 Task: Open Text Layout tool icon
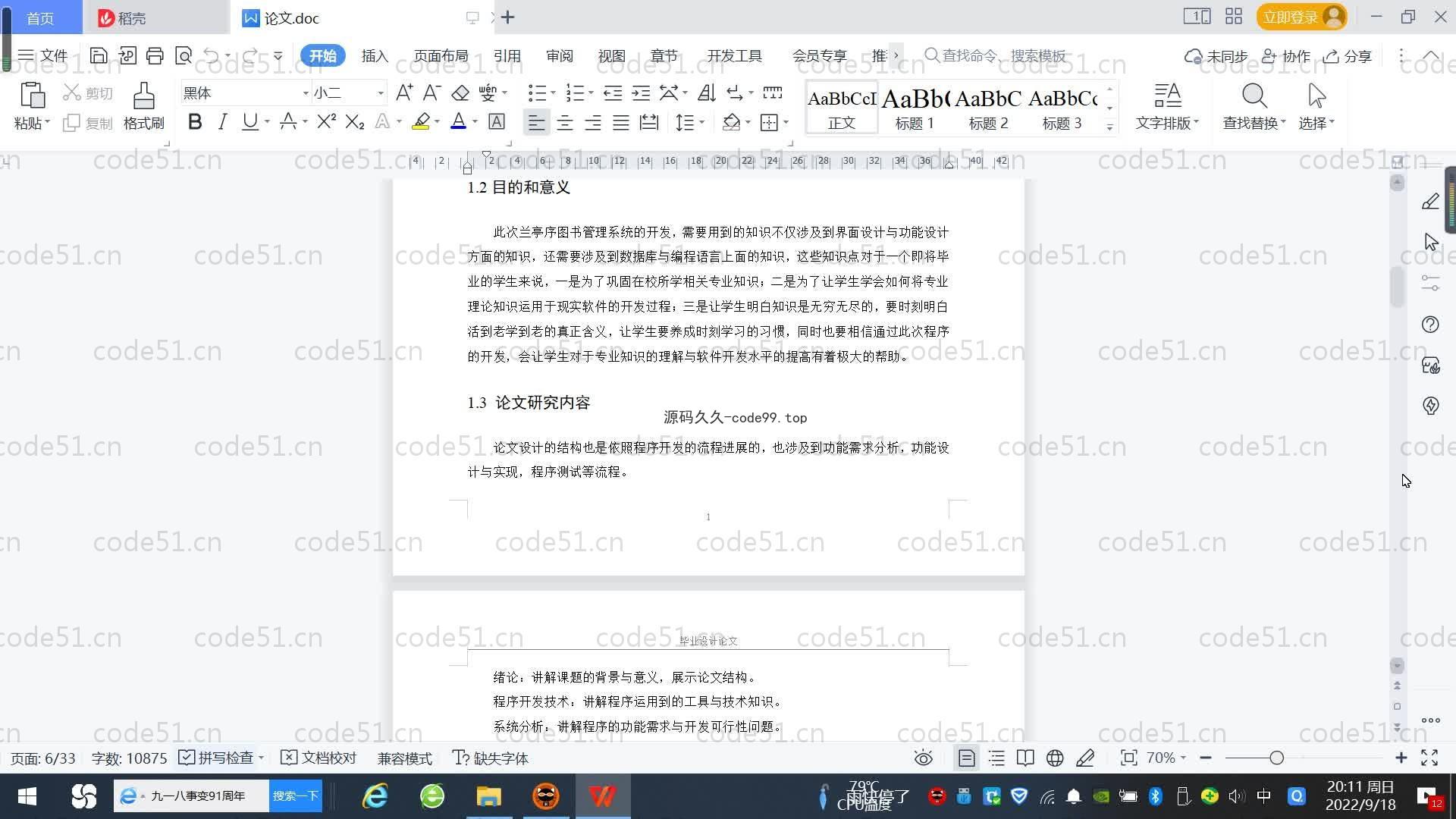click(x=1167, y=96)
